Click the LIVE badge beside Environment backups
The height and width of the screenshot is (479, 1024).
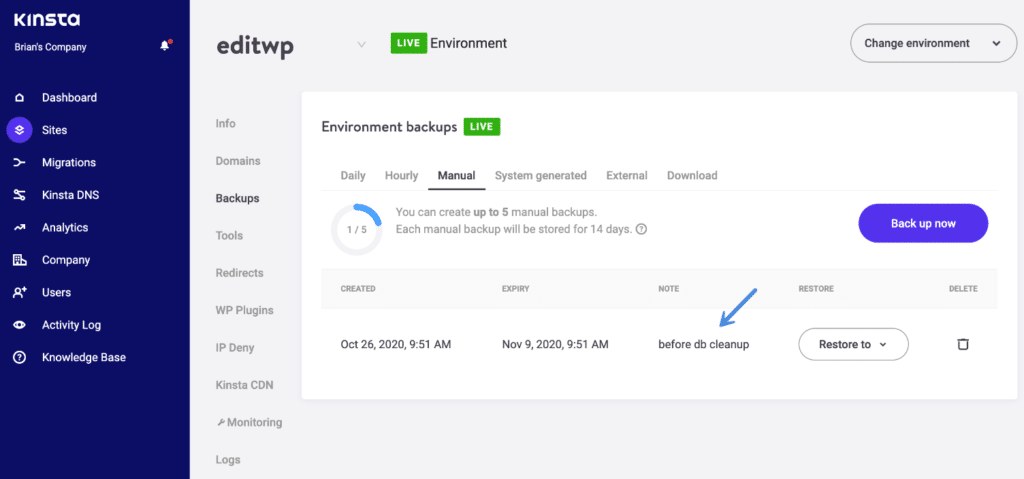click(x=482, y=127)
